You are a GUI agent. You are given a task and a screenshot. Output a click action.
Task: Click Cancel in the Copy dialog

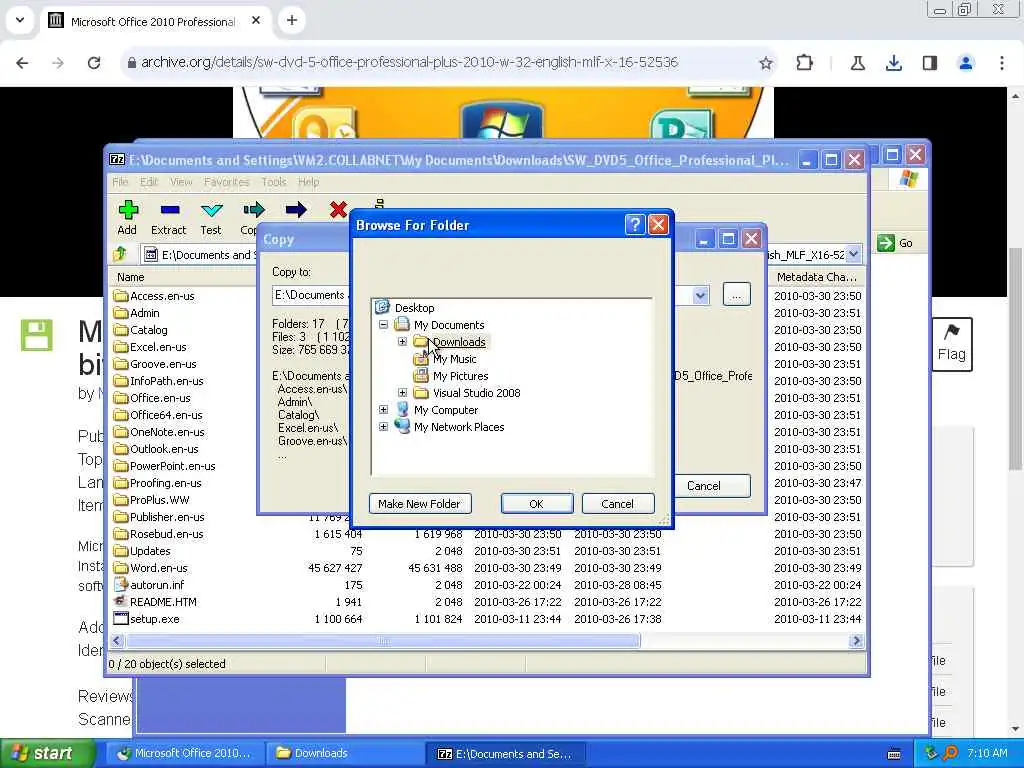pos(710,486)
